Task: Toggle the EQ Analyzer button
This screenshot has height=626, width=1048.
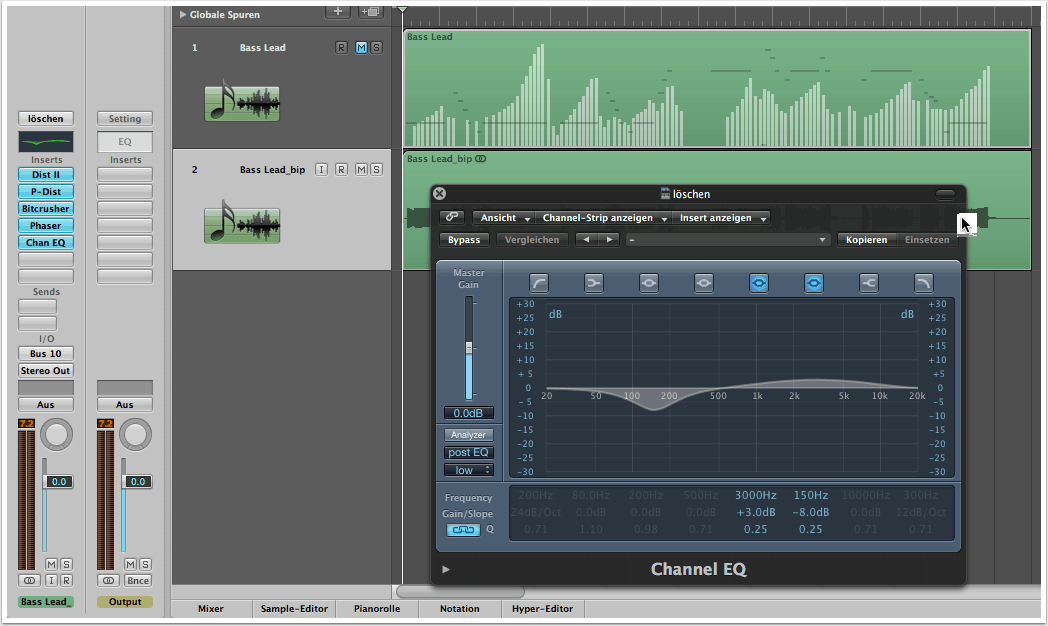Action: pos(468,435)
